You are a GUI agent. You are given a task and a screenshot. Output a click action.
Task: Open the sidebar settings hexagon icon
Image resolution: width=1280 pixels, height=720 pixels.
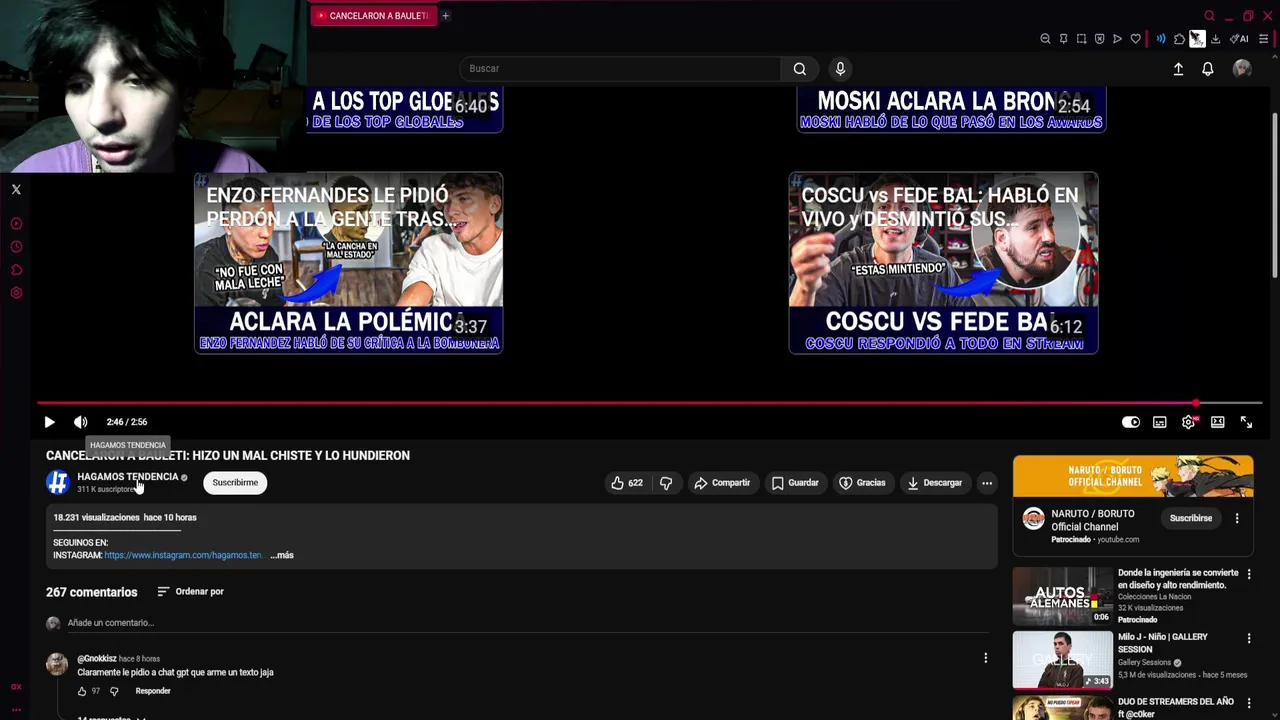click(16, 293)
